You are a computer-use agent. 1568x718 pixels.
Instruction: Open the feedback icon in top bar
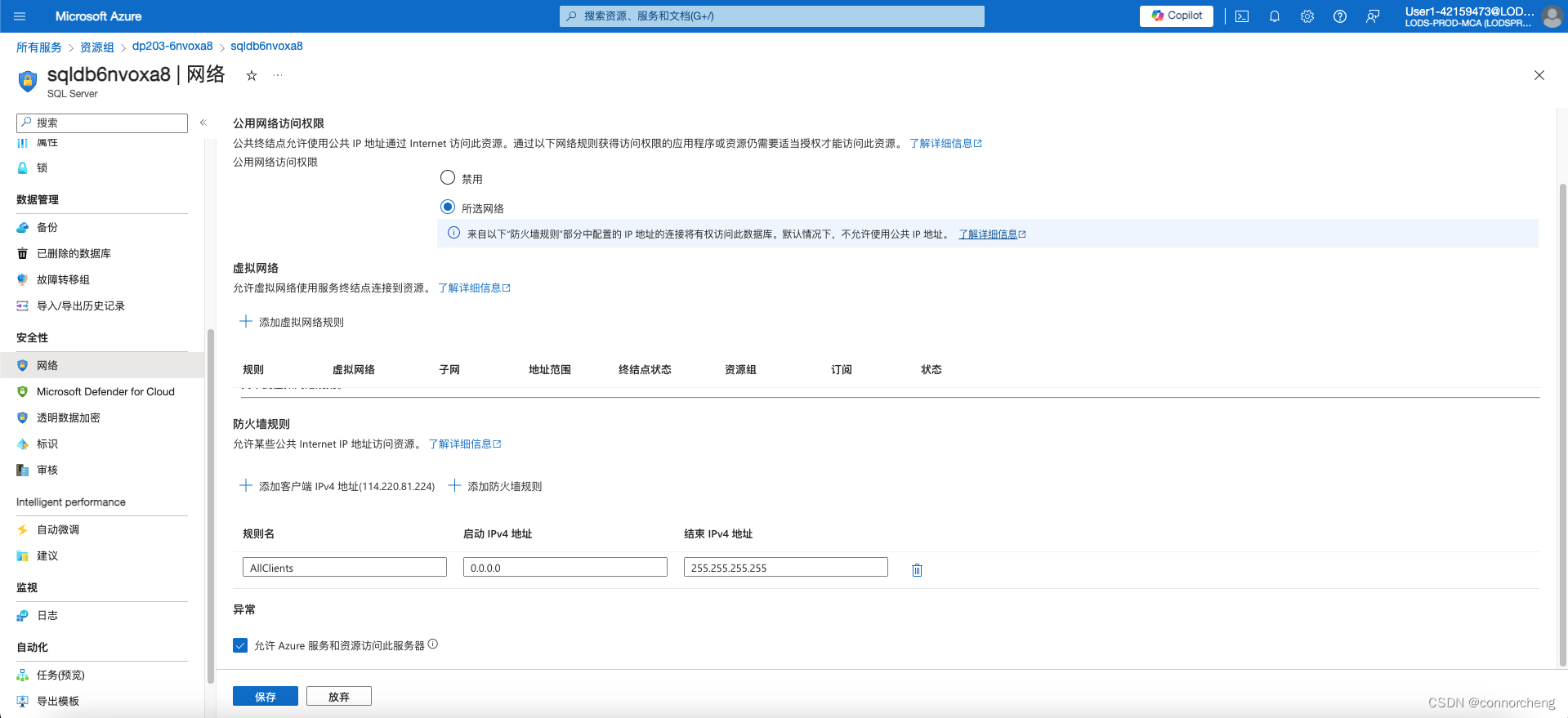click(1373, 16)
